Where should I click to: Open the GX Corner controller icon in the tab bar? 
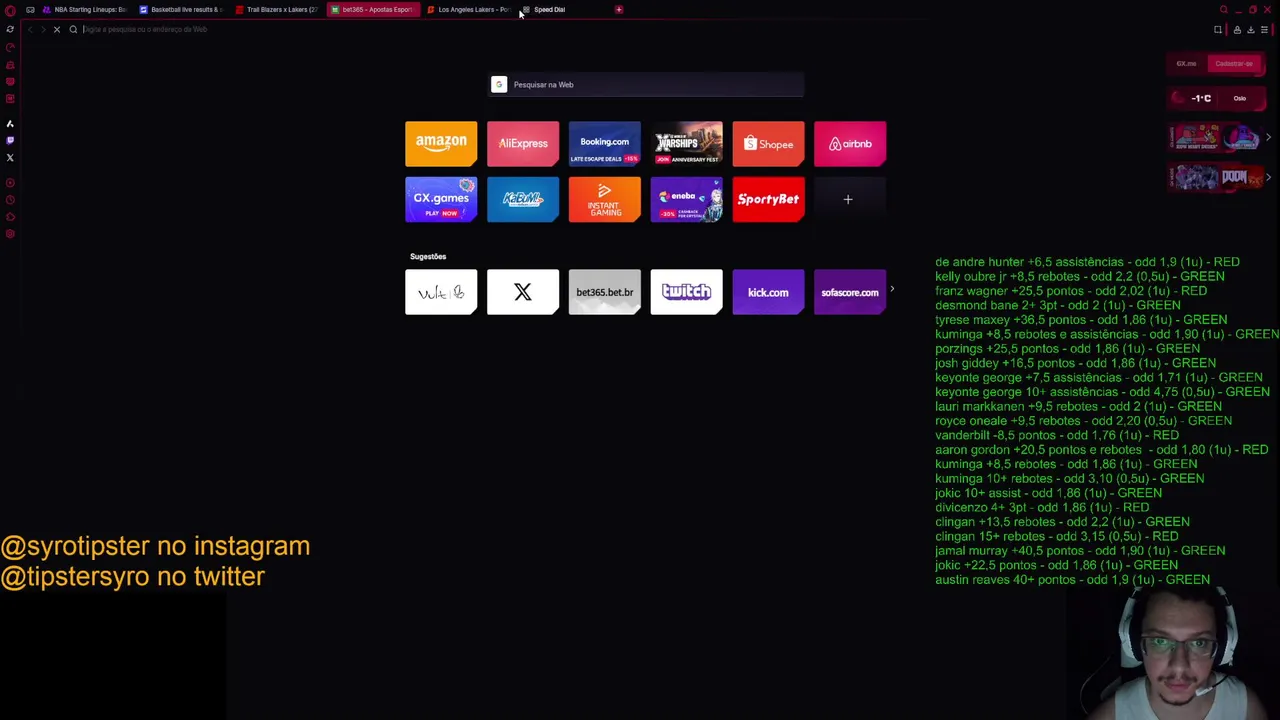click(30, 10)
